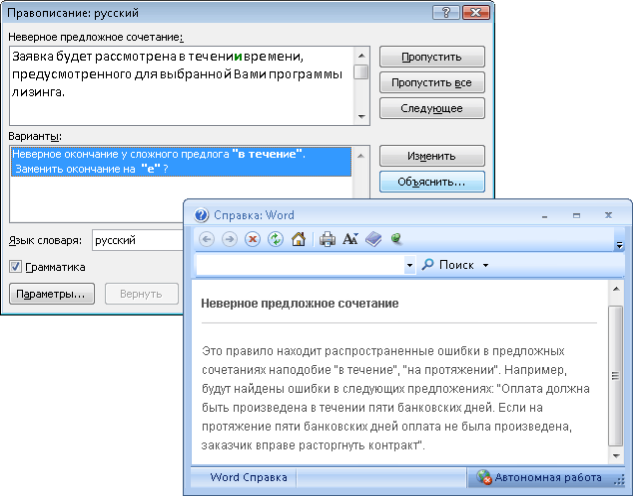Screen dimensions: 633x496
Task: Click Help heading Неверное предложное сочетание
Action: (300, 303)
